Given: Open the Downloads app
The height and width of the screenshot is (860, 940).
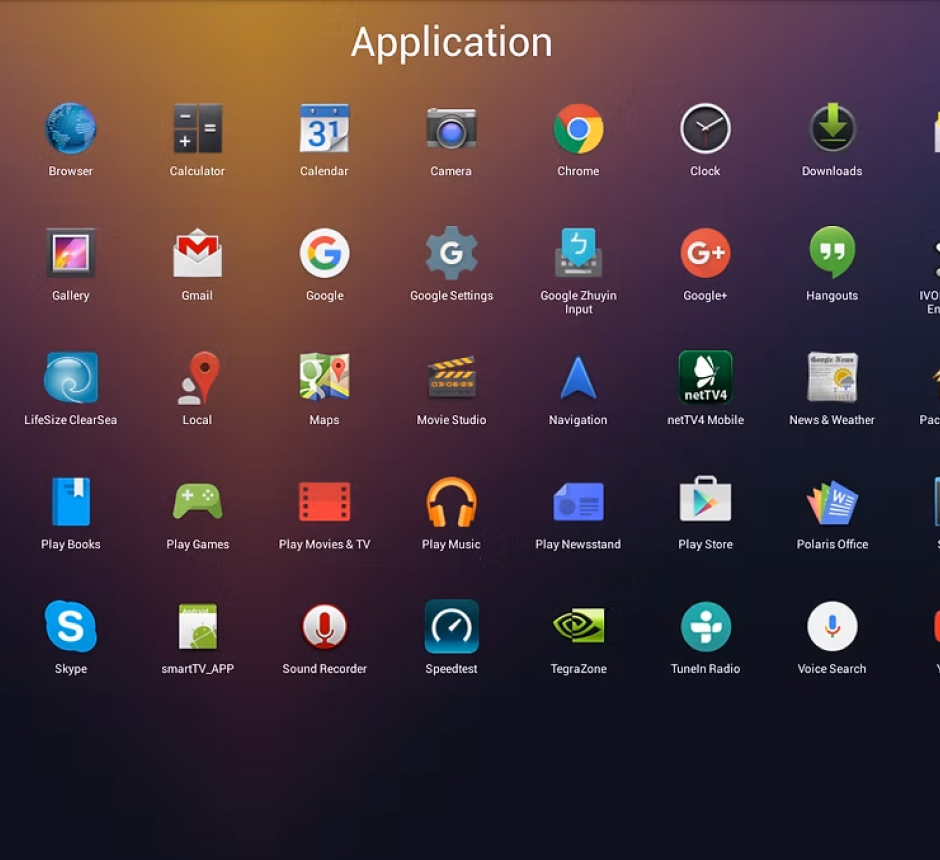Looking at the screenshot, I should click(x=832, y=130).
